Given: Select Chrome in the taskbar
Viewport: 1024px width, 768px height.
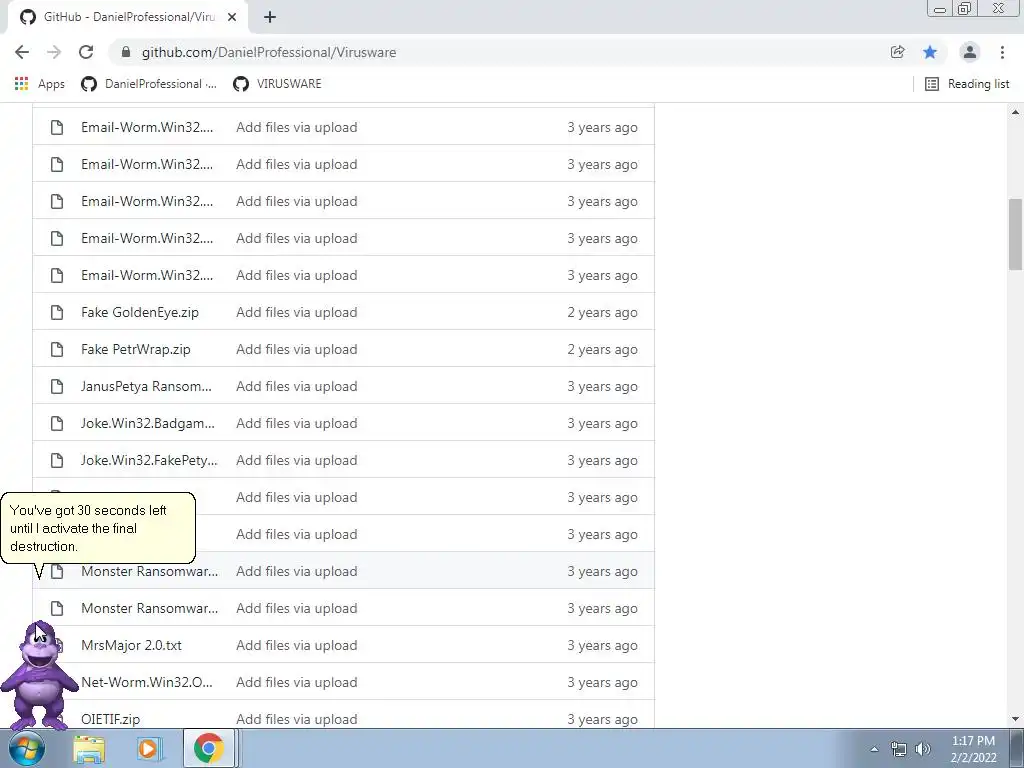Looking at the screenshot, I should coord(208,748).
